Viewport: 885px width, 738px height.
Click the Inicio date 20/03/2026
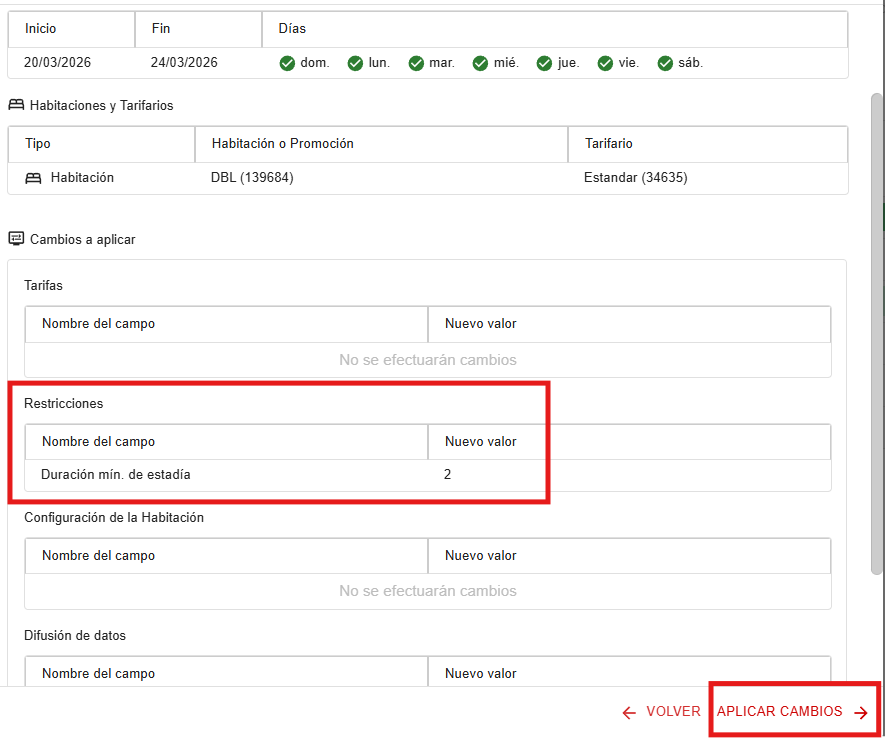58,63
